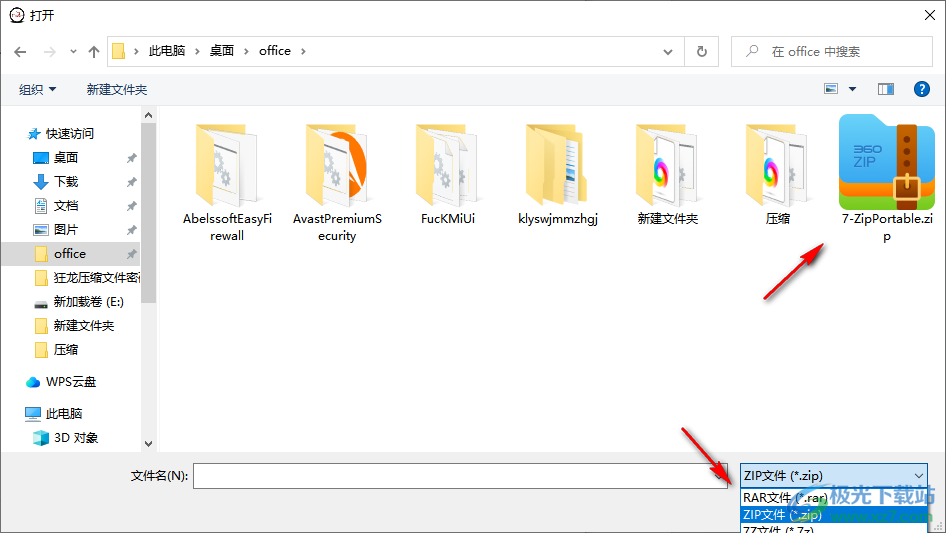Select 下载 in quick access sidebar
This screenshot has height=533, width=946.
[x=66, y=181]
